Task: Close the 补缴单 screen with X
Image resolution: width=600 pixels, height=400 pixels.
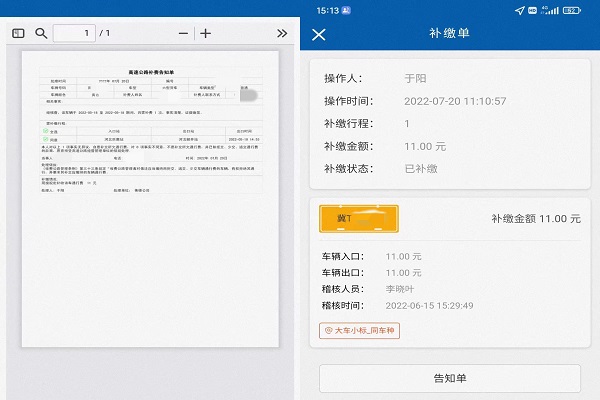Action: 319,35
